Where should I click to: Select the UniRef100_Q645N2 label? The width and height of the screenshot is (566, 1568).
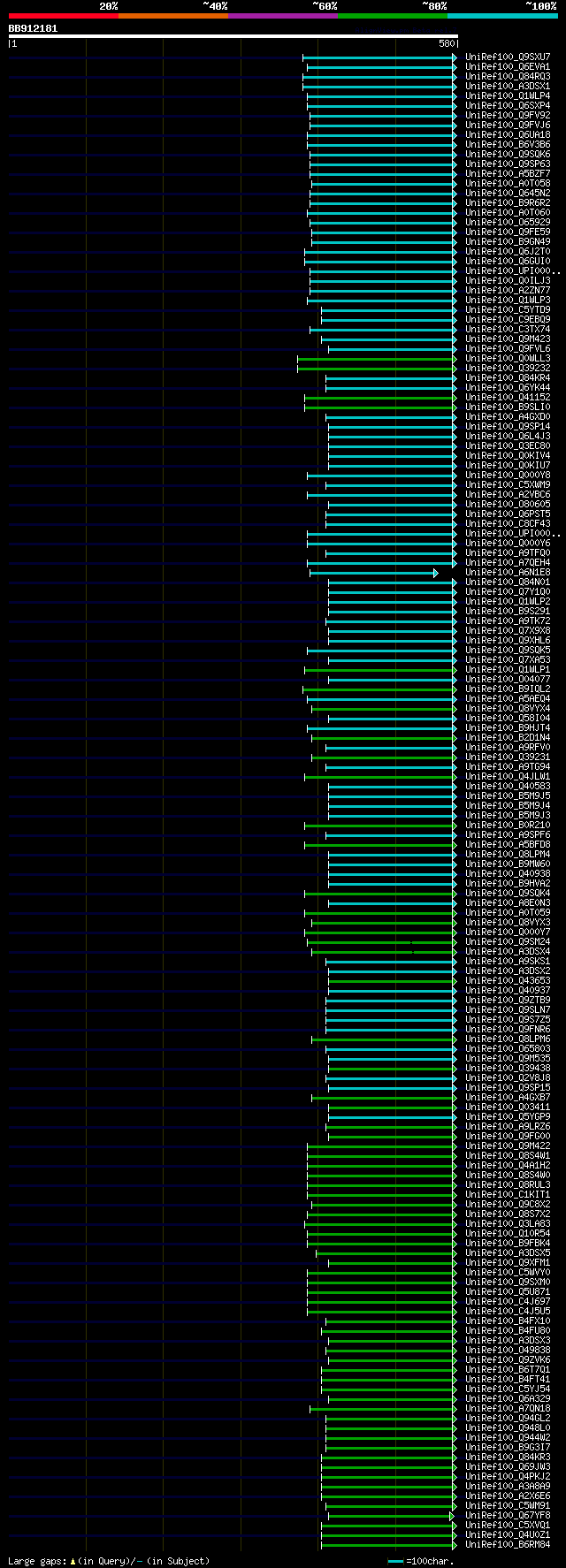508,193
